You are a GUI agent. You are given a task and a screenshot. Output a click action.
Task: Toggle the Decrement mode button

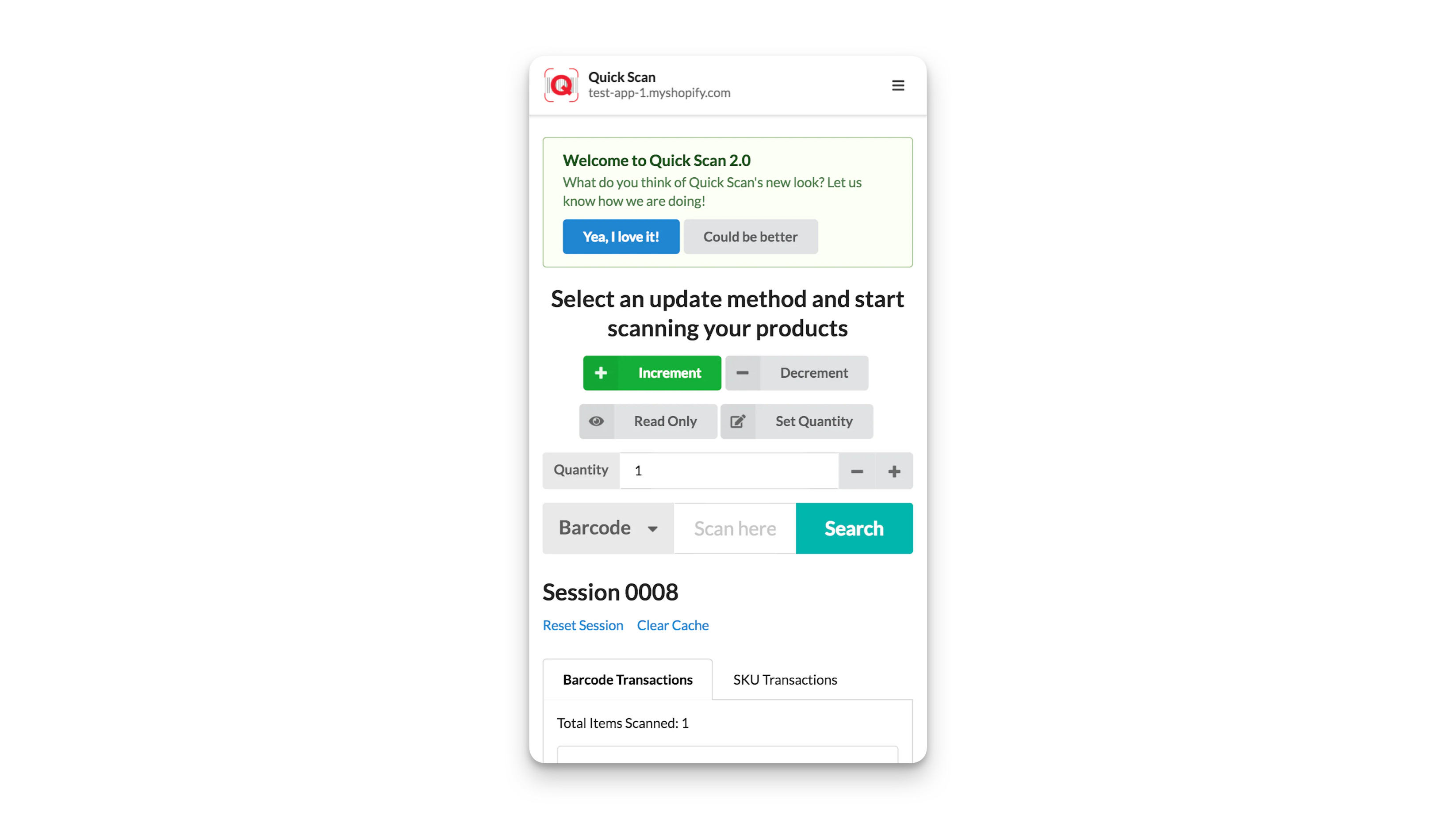click(796, 372)
